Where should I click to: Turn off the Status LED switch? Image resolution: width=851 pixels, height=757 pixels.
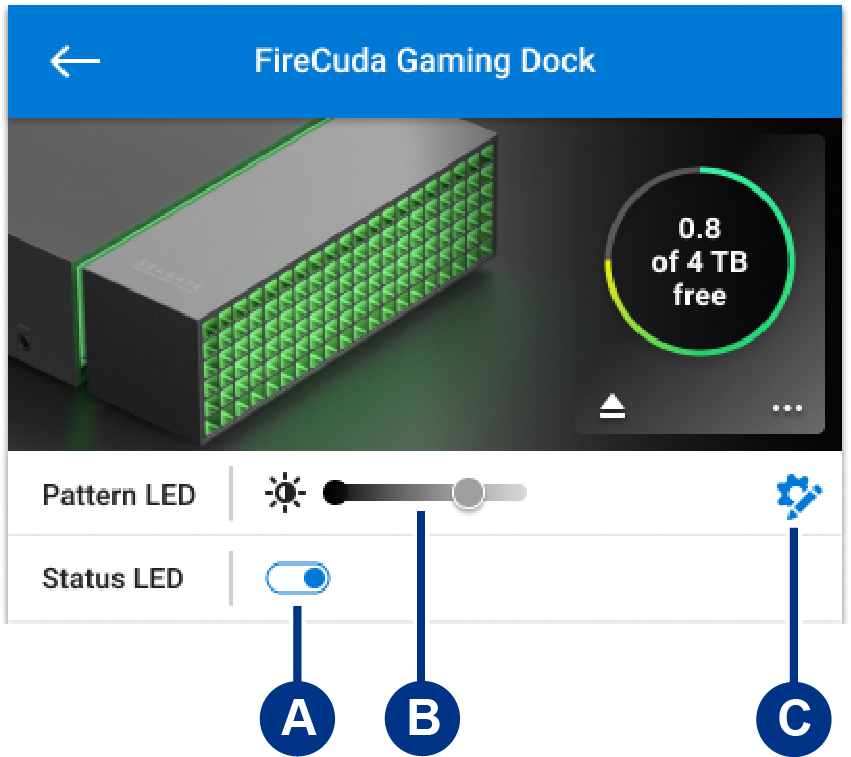click(x=298, y=578)
